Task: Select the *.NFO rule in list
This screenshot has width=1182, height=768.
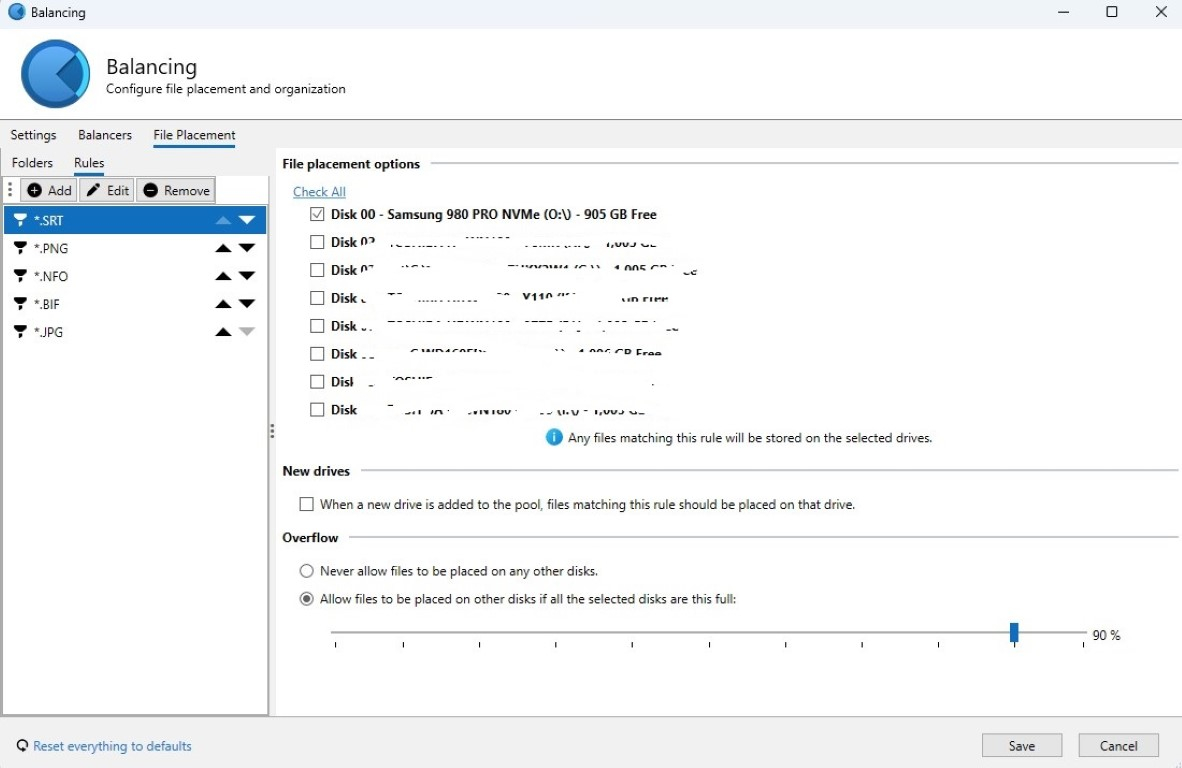Action: click(51, 276)
